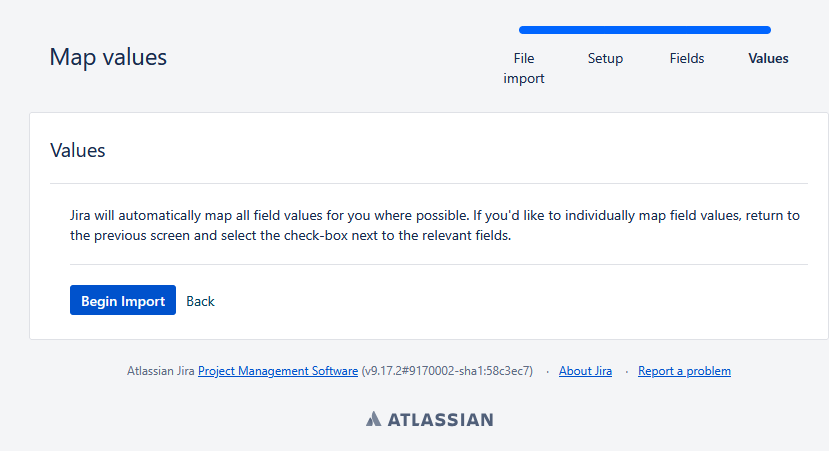Image resolution: width=829 pixels, height=451 pixels.
Task: Click the Map values page heading
Action: tap(108, 57)
